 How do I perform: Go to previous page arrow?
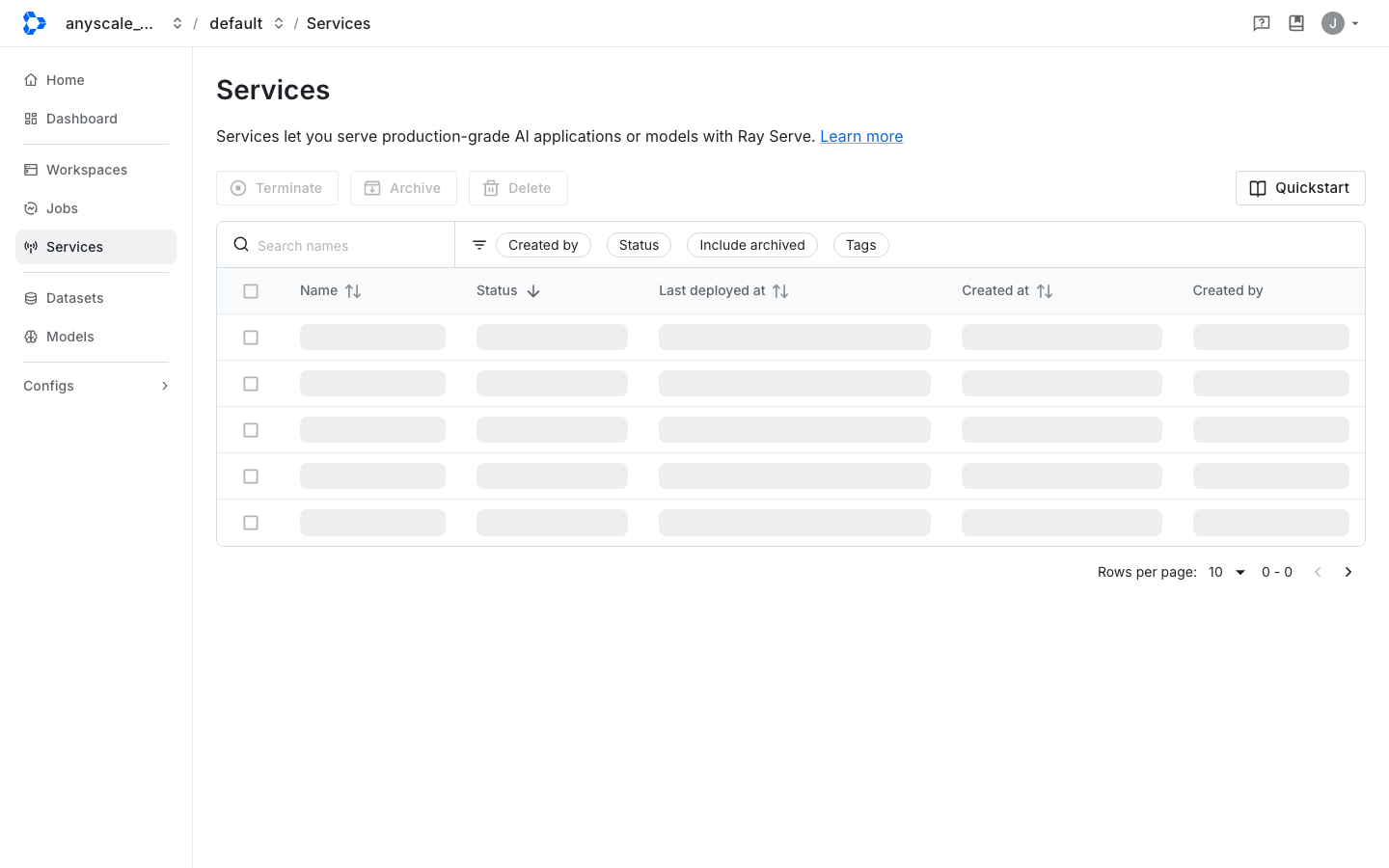[x=1318, y=572]
